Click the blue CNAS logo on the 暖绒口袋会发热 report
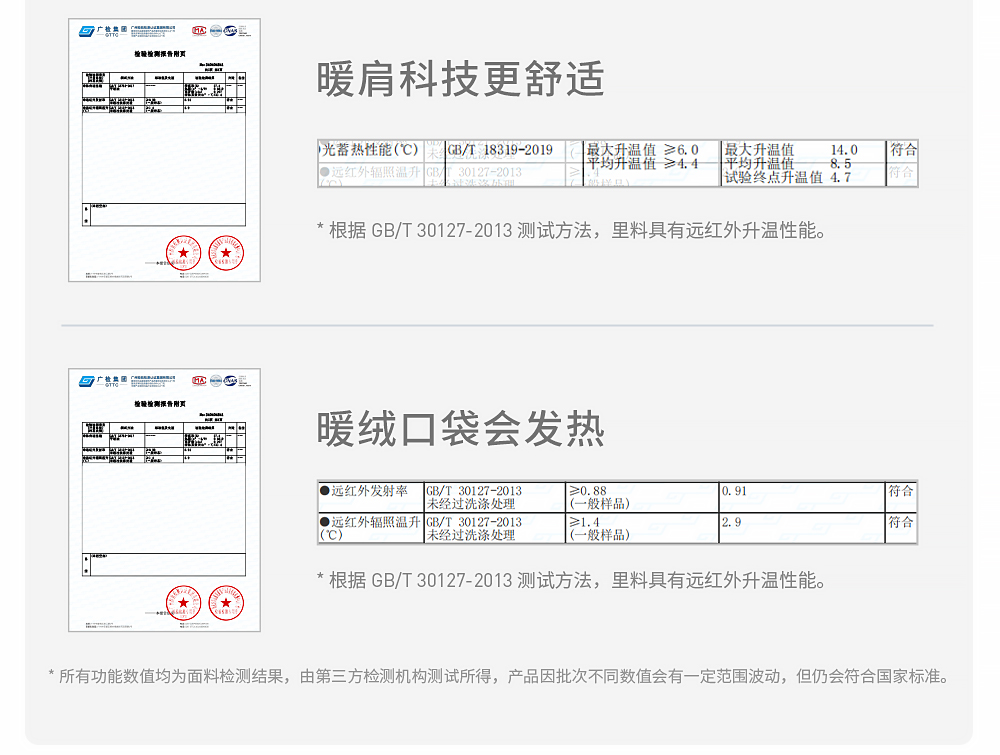Viewport: 1000px width, 755px height. pyautogui.click(x=230, y=381)
